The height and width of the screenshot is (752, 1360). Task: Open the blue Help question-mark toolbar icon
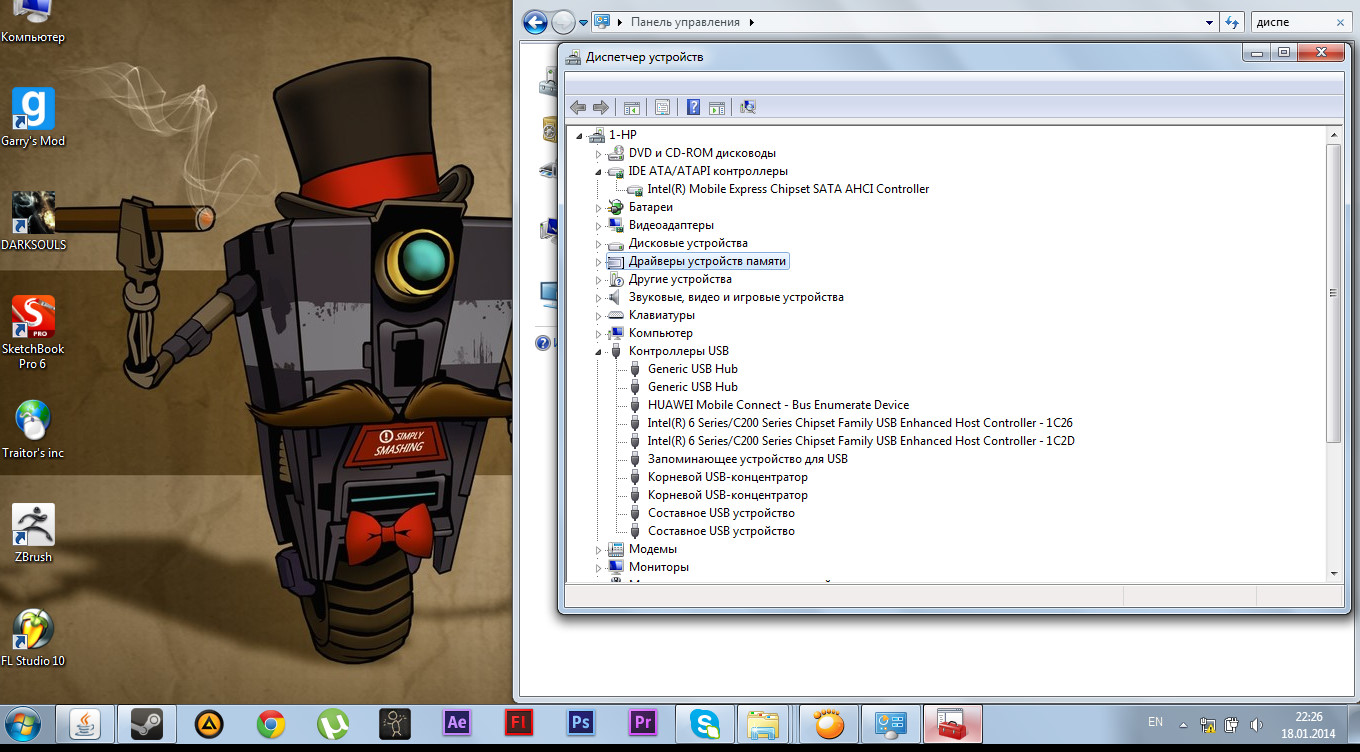point(693,107)
